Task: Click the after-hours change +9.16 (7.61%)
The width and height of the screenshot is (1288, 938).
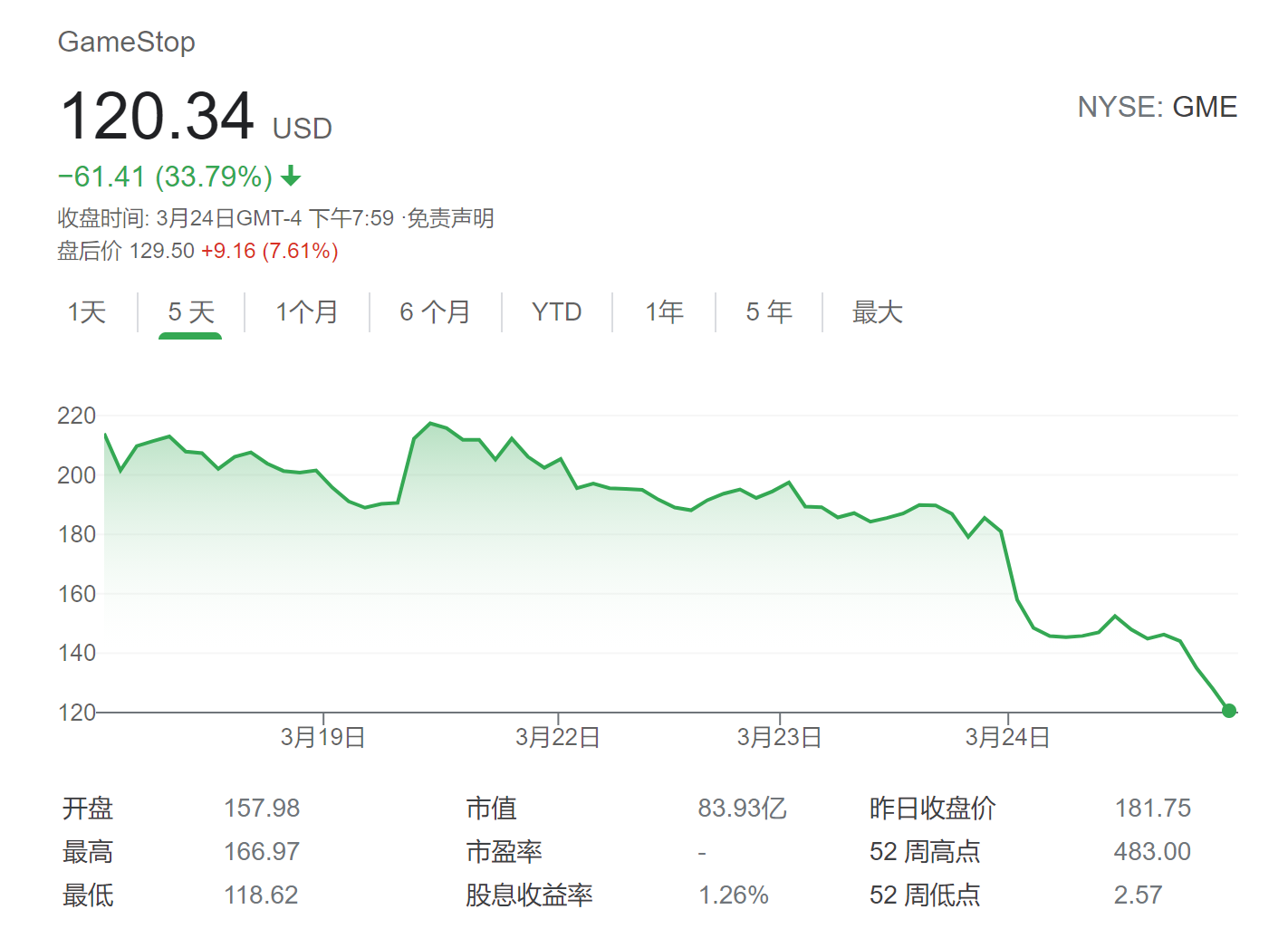Action: click(270, 251)
